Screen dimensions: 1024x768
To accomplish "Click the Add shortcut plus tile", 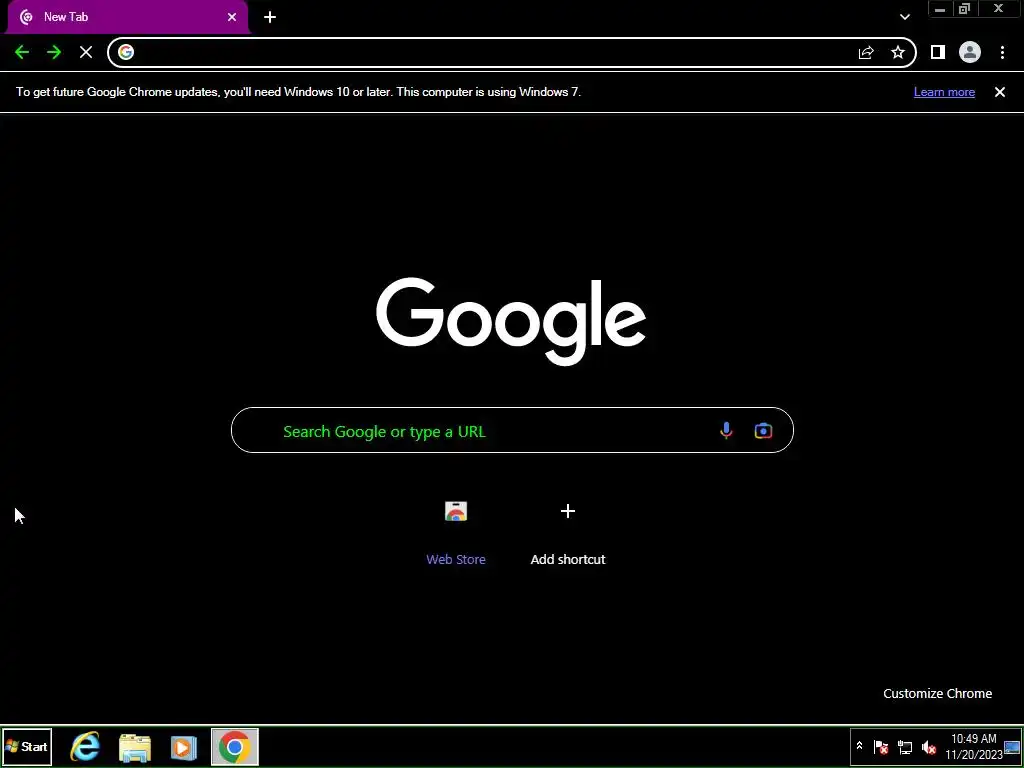I will pos(568,511).
